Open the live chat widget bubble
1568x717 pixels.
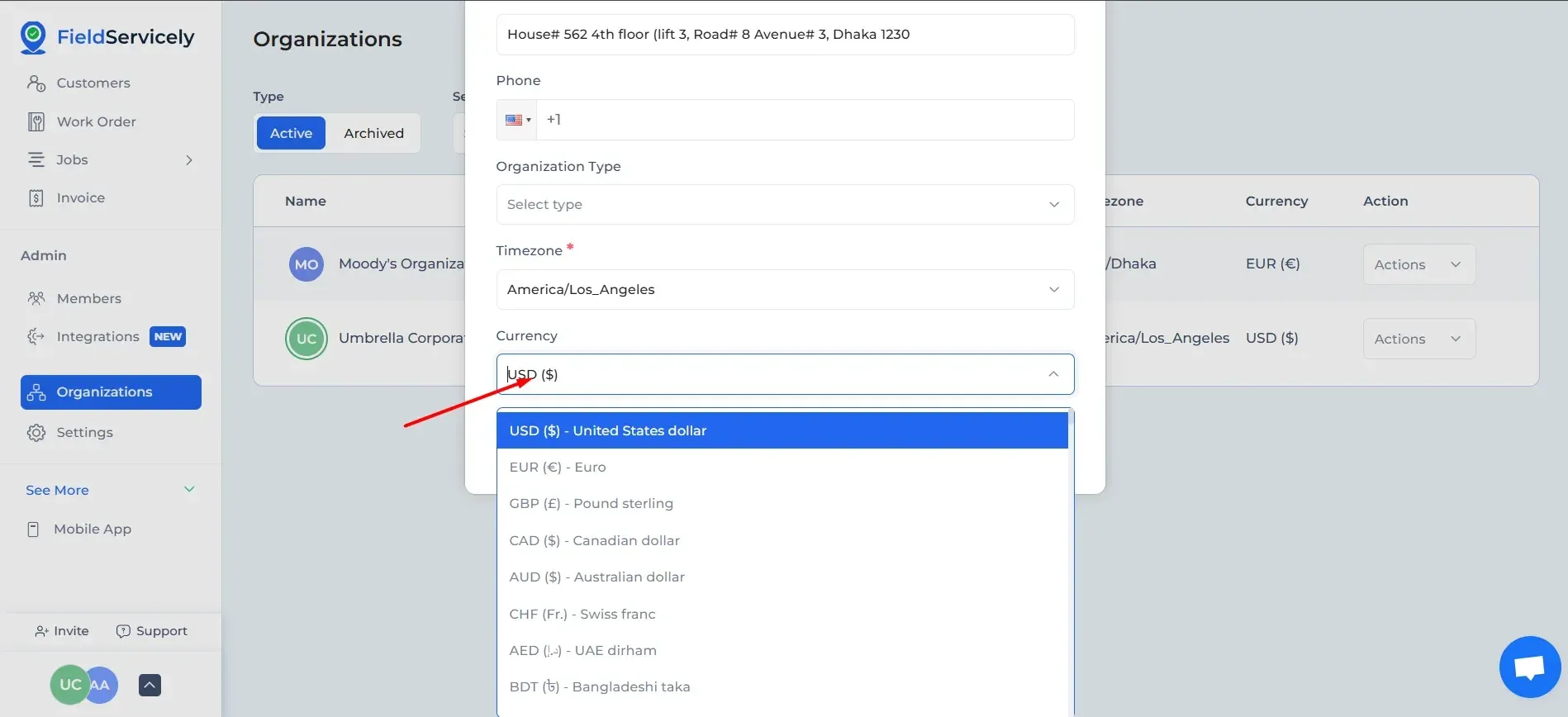(1529, 667)
